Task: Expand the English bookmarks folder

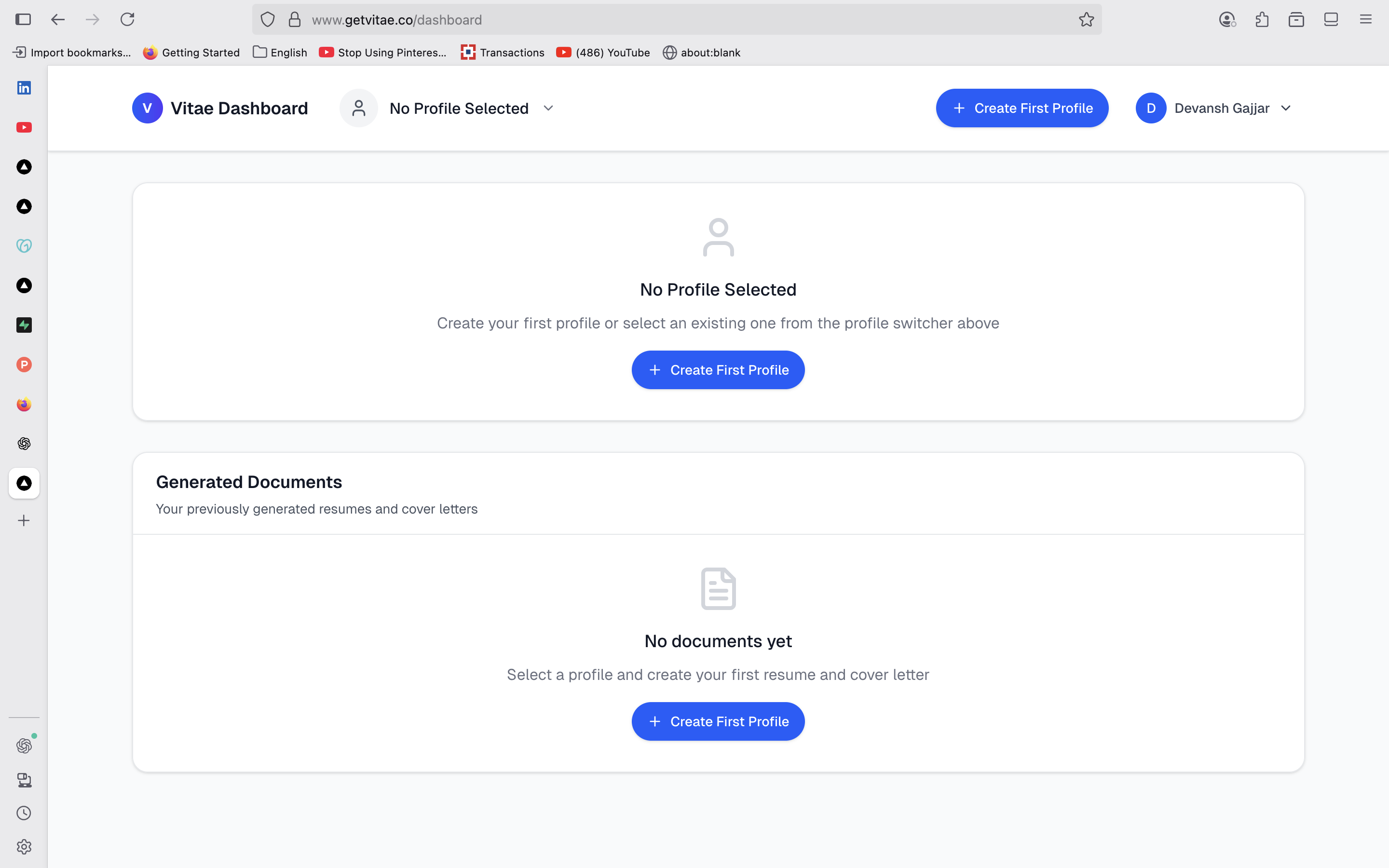Action: [280, 52]
